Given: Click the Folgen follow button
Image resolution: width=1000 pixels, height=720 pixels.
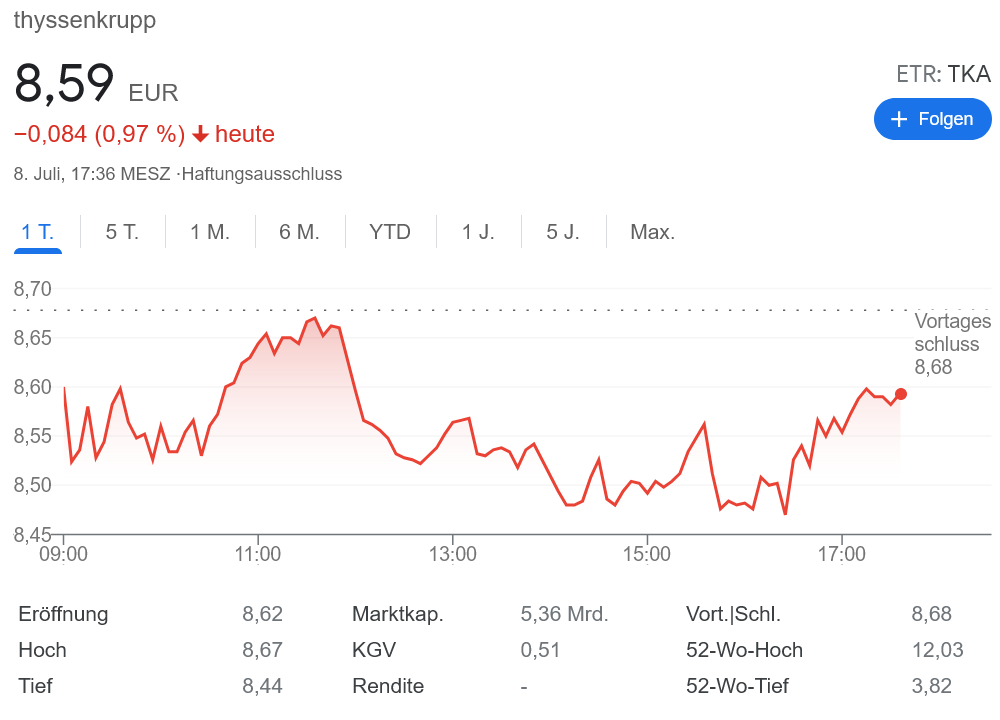Looking at the screenshot, I should coord(932,119).
